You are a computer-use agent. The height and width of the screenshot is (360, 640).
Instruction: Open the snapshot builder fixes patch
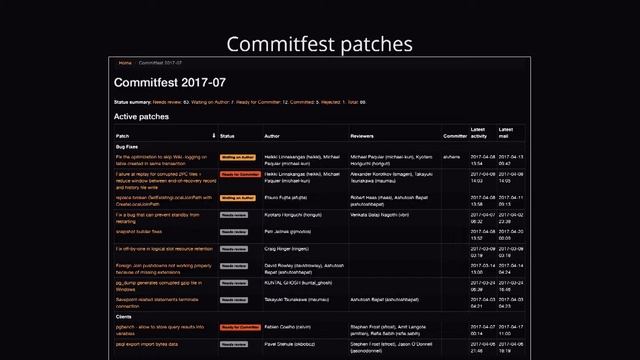[139, 231]
